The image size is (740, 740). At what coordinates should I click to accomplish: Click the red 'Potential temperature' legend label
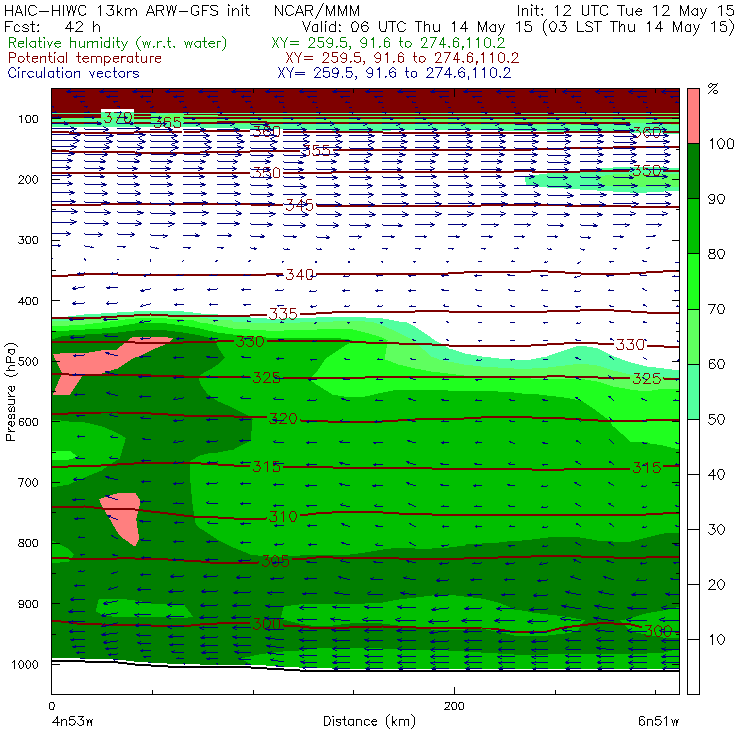pyautogui.click(x=84, y=58)
